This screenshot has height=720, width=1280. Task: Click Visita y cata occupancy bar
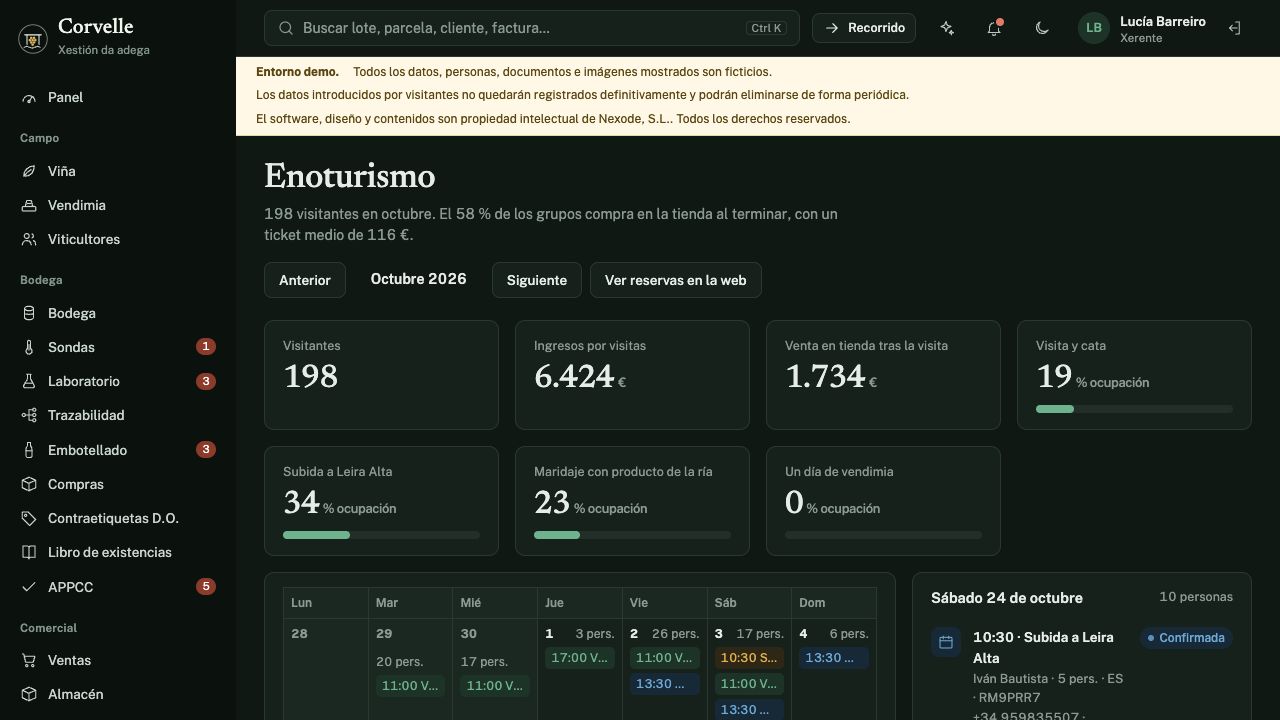1134,409
